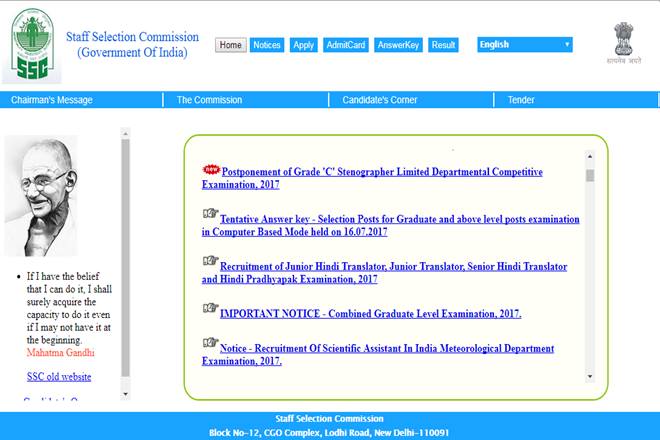660x440 pixels.
Task: Open the Tender menu
Action: tap(521, 100)
